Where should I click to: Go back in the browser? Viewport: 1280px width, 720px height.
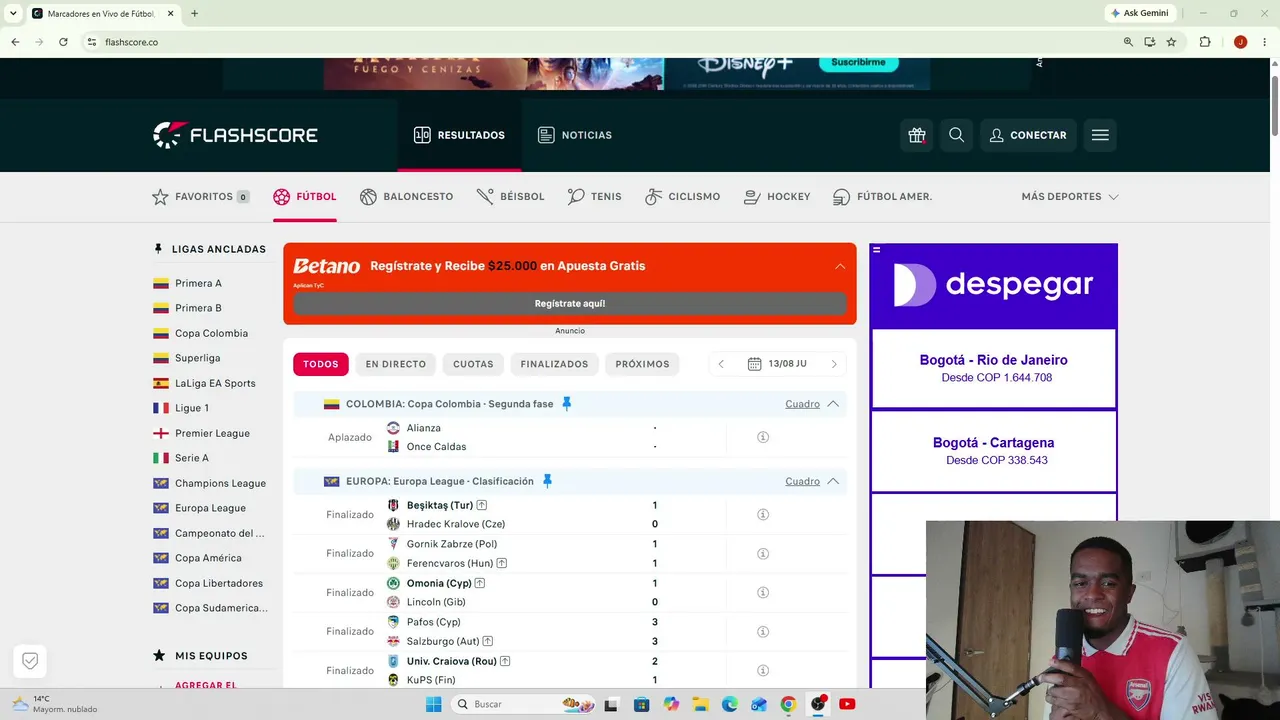coord(15,42)
